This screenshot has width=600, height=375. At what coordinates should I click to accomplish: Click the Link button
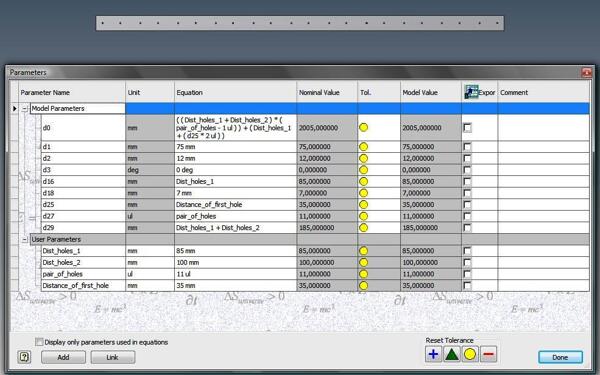[x=112, y=357]
